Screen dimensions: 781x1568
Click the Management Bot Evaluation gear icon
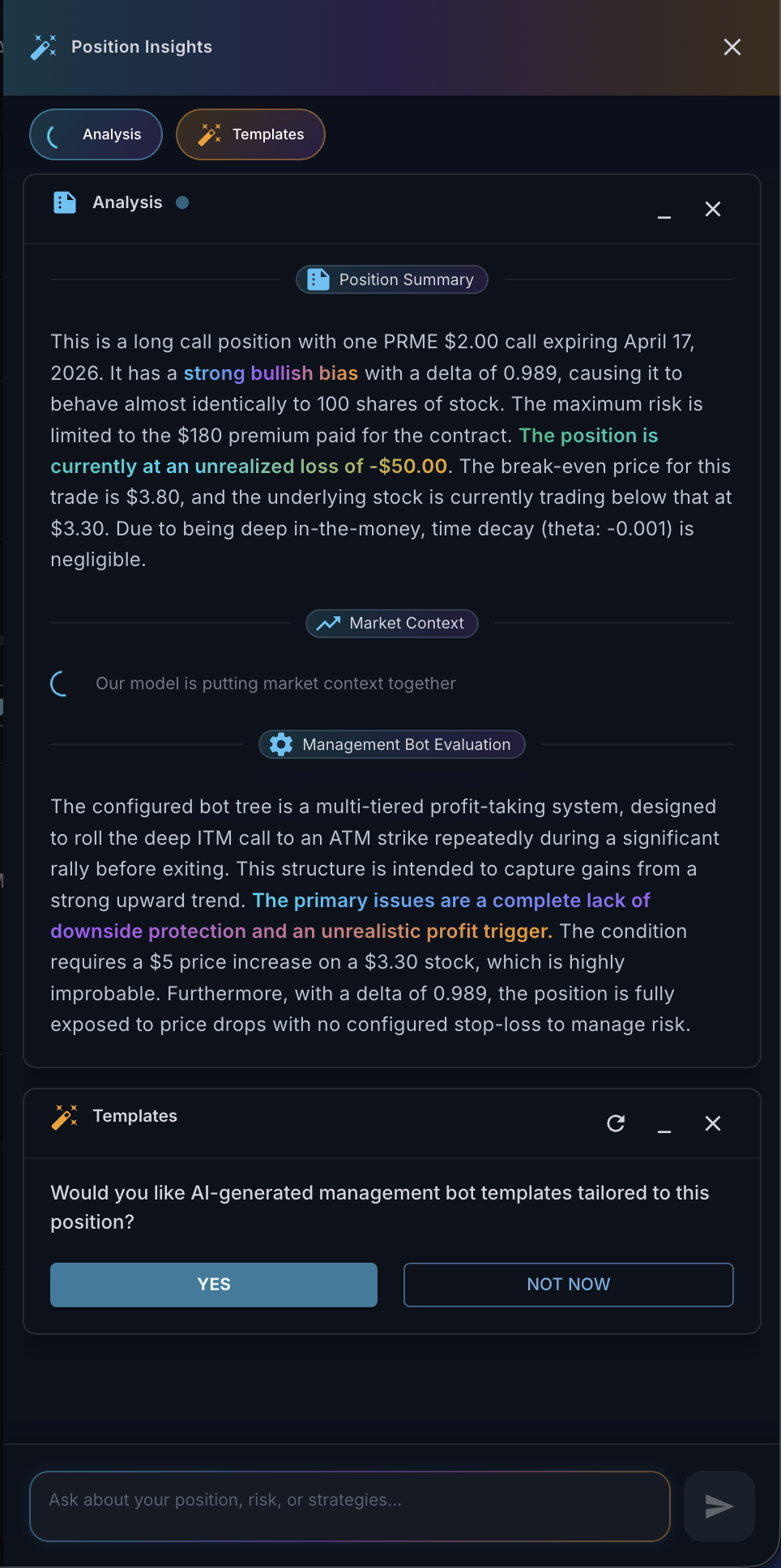tap(281, 744)
